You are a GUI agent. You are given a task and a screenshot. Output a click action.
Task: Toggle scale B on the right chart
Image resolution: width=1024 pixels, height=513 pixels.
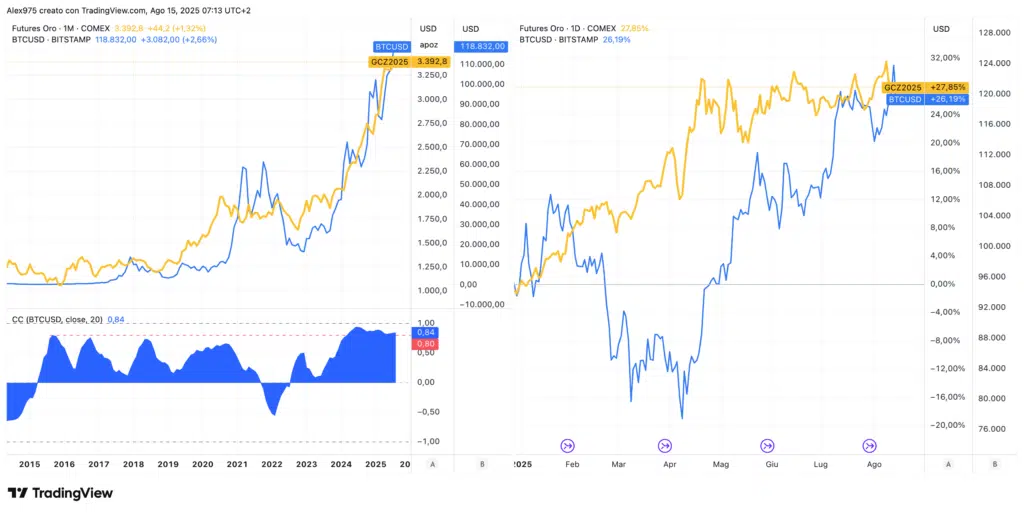(x=995, y=464)
